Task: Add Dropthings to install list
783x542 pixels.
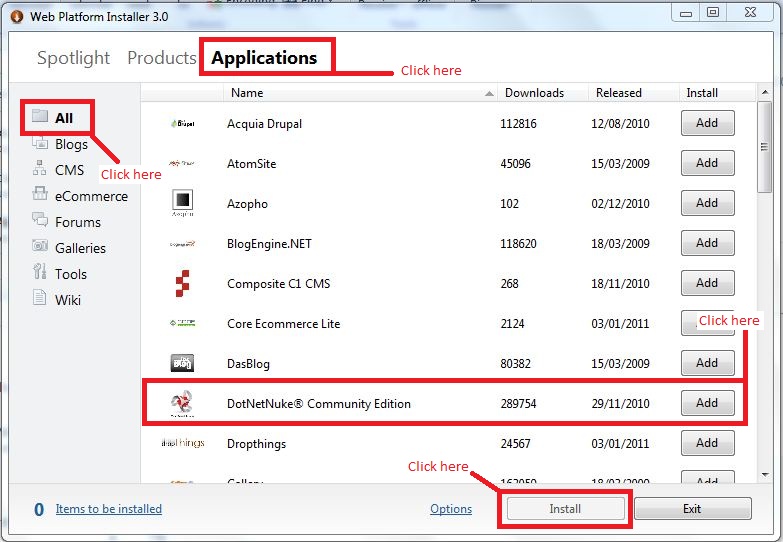Action: point(708,443)
